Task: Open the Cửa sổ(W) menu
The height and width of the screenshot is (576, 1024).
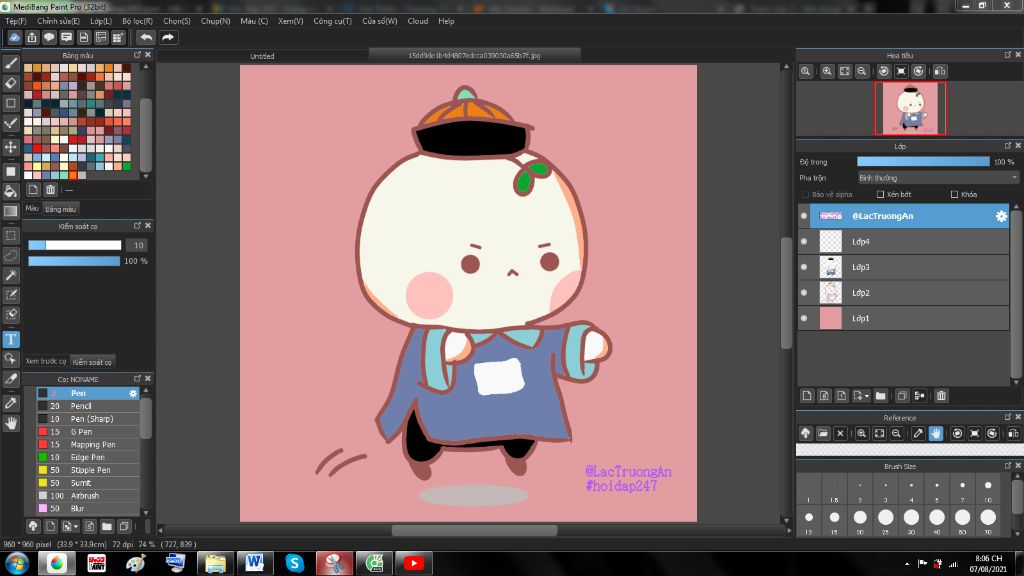Action: pyautogui.click(x=379, y=21)
